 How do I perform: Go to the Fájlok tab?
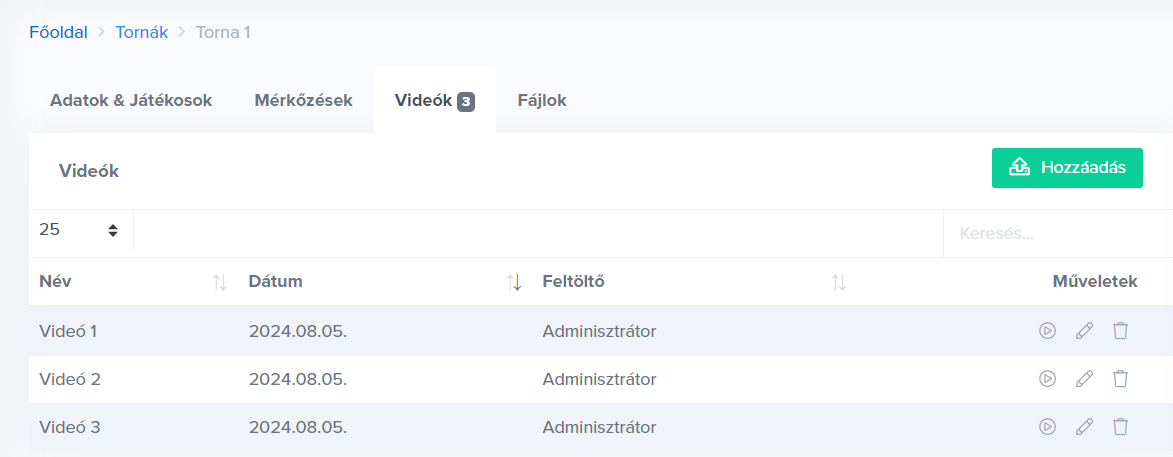pos(542,100)
